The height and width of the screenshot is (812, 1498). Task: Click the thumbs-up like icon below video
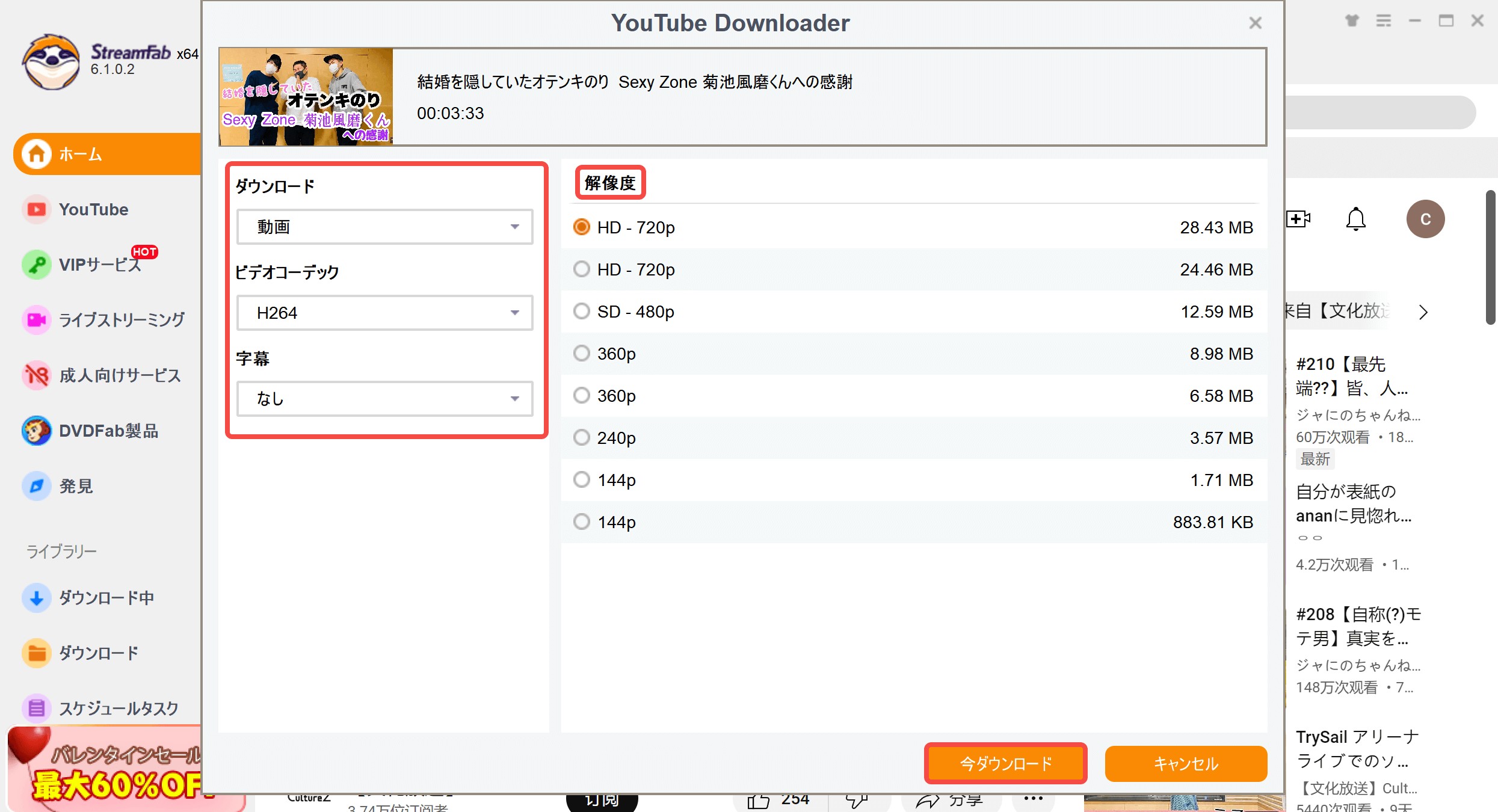pyautogui.click(x=759, y=801)
